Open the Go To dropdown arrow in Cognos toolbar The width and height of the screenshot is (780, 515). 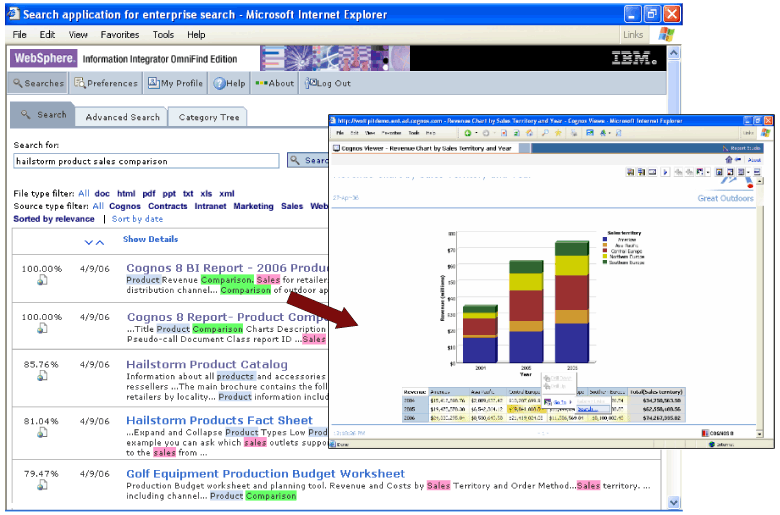coord(707,173)
